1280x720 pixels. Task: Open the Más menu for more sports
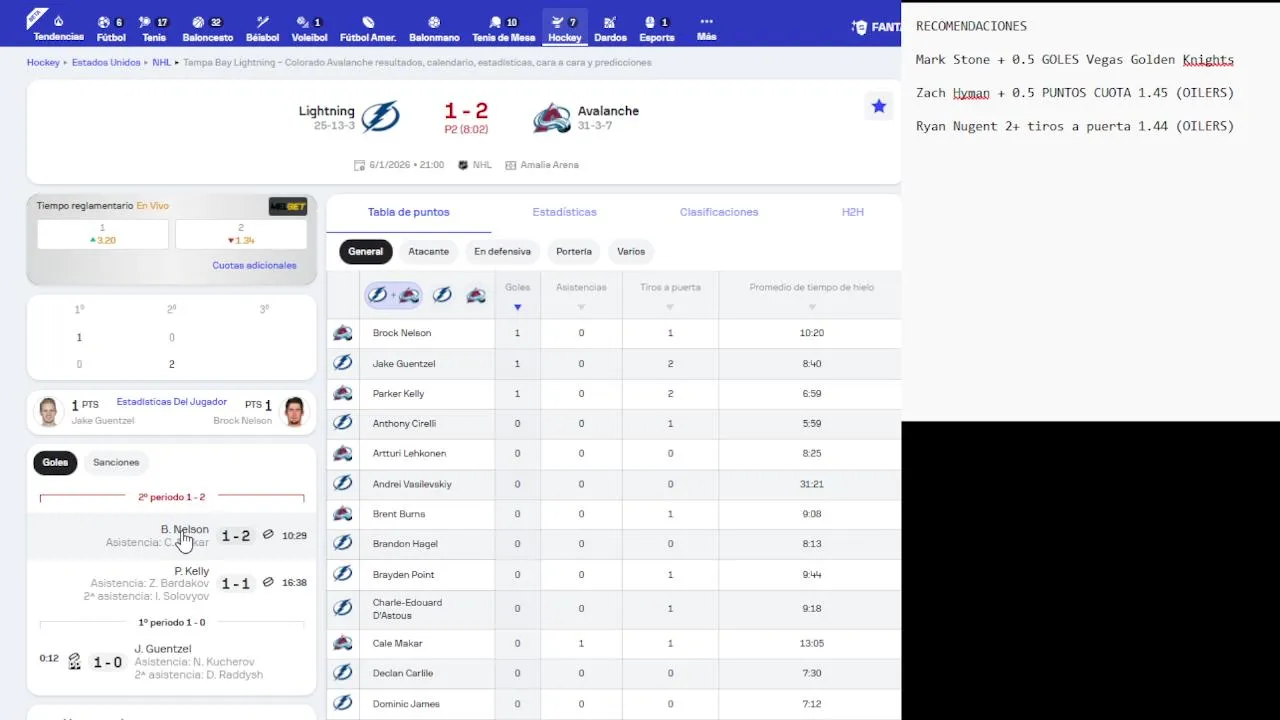tap(706, 28)
